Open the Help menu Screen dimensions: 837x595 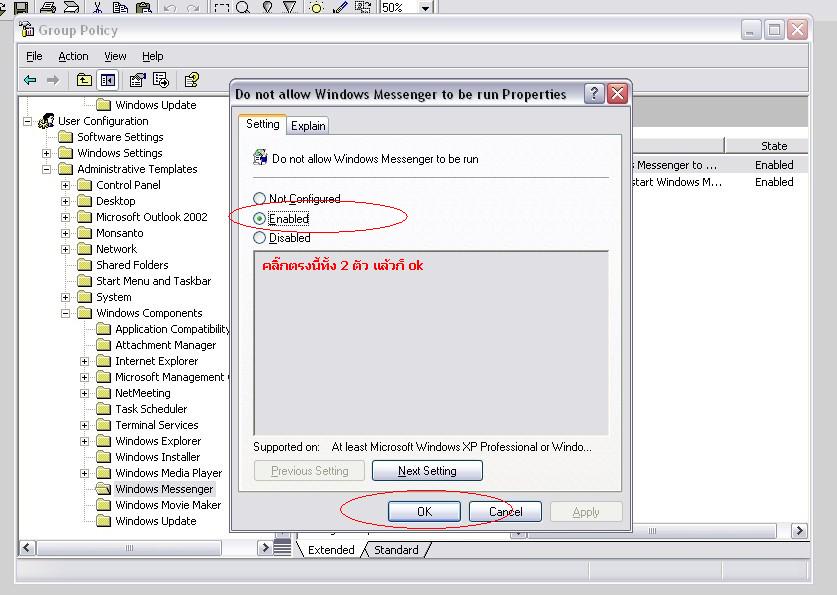coord(153,56)
